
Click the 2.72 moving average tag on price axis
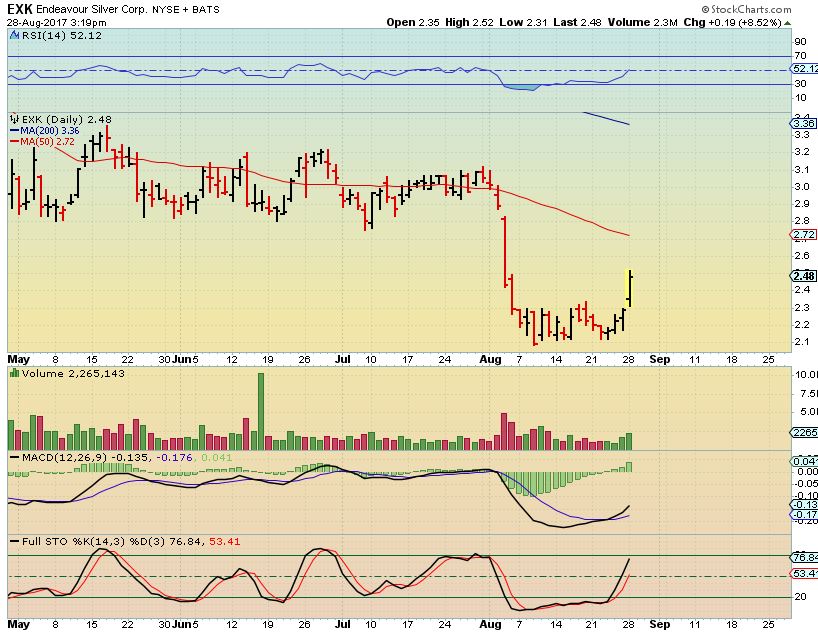tap(804, 235)
